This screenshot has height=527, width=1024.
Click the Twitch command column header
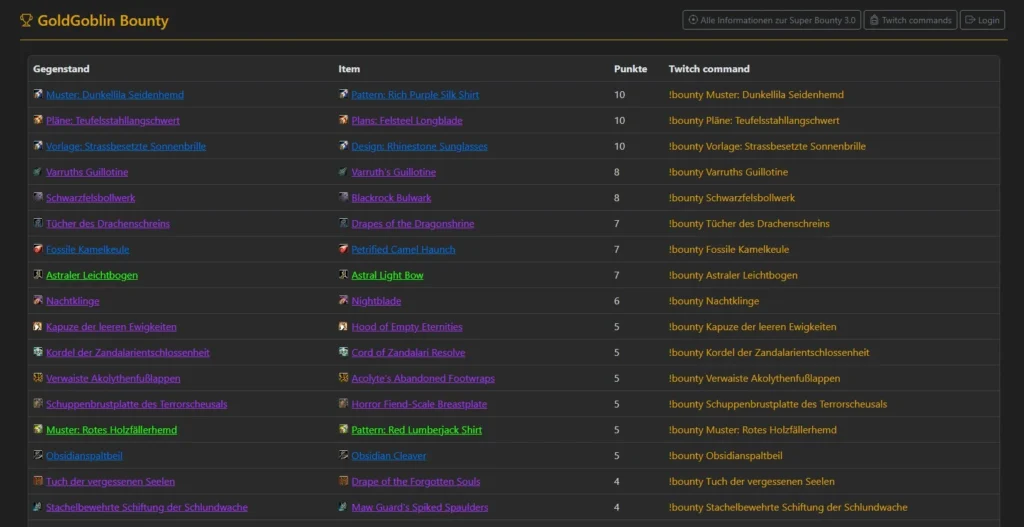(709, 69)
